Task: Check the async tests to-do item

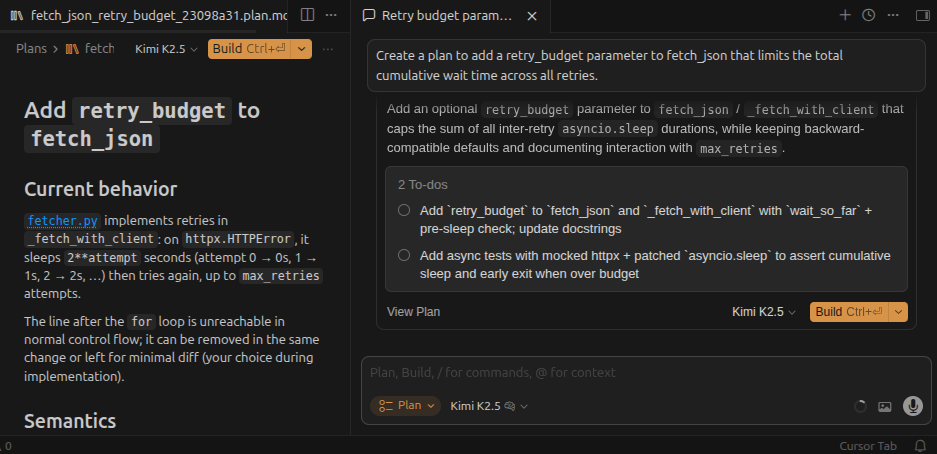Action: (404, 255)
